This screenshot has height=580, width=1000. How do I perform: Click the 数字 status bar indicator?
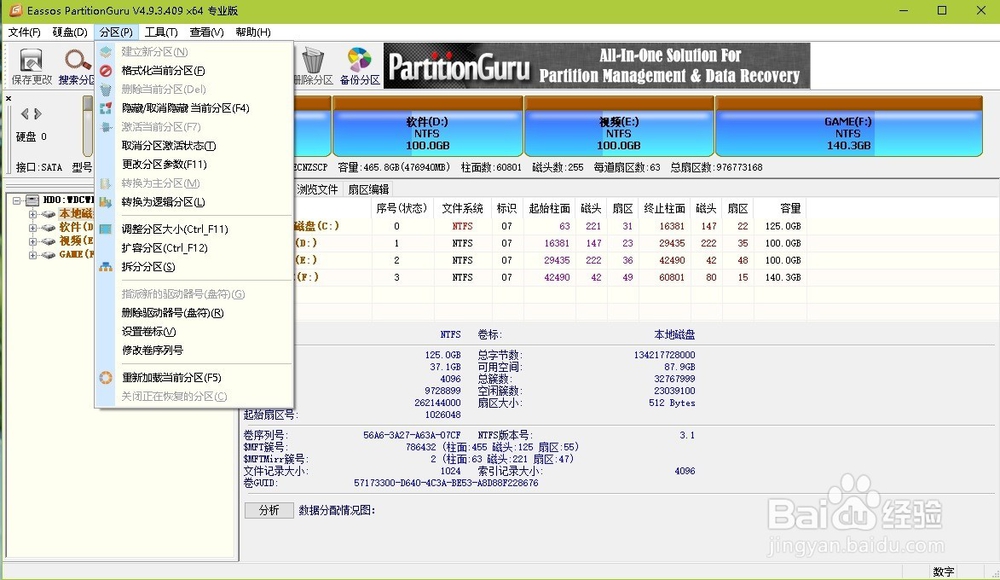tap(943, 572)
